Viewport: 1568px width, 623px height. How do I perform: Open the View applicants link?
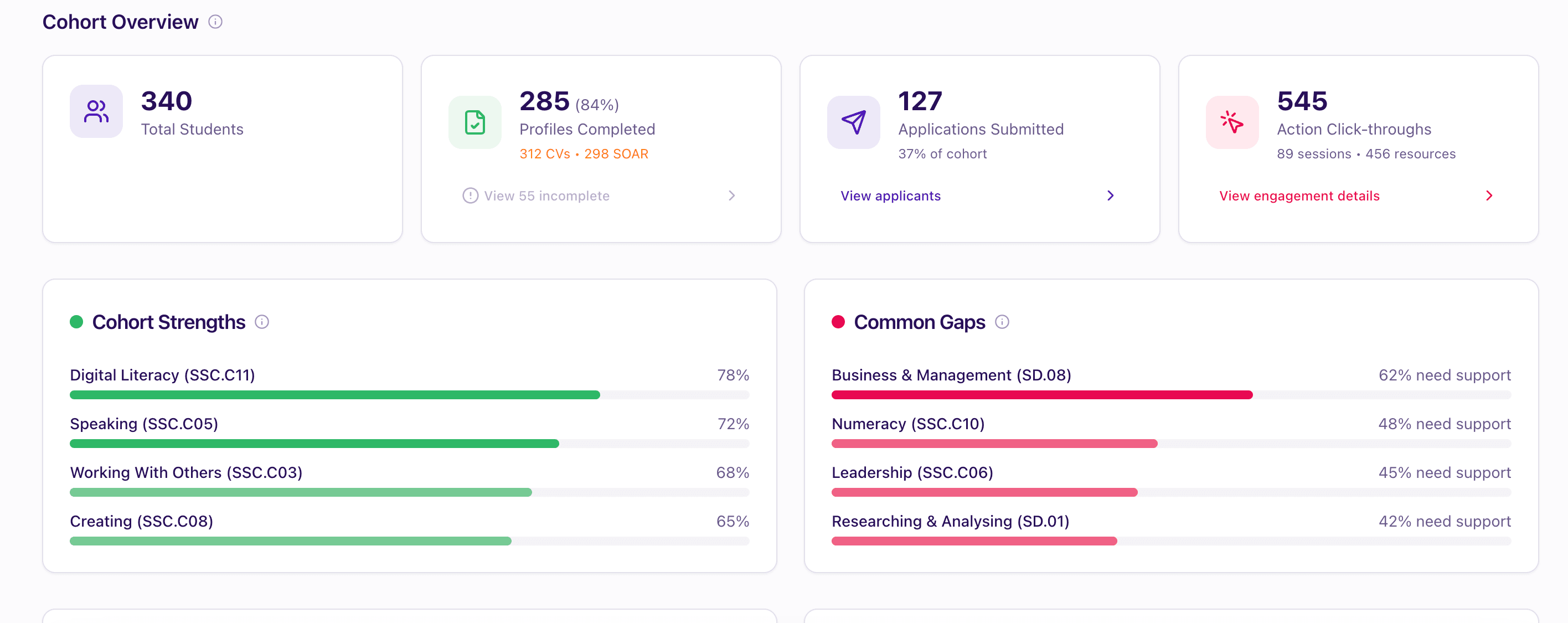tap(890, 196)
